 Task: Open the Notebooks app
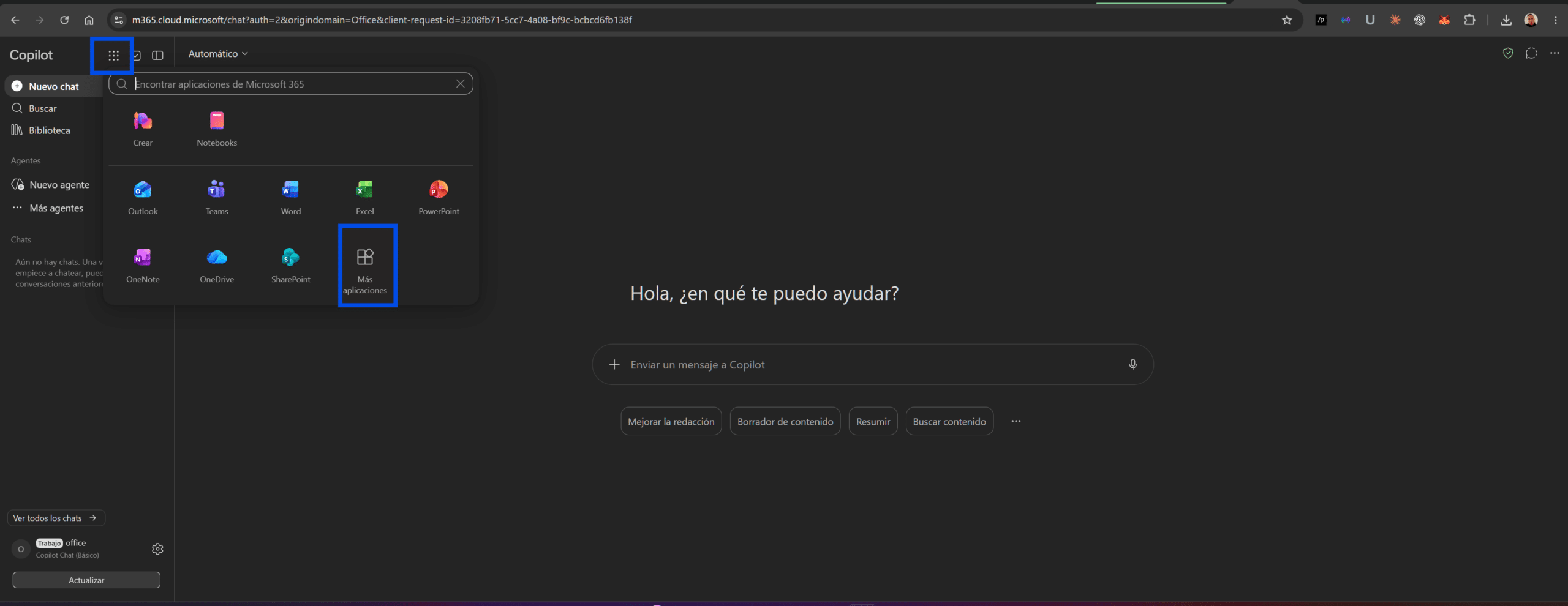pyautogui.click(x=217, y=129)
